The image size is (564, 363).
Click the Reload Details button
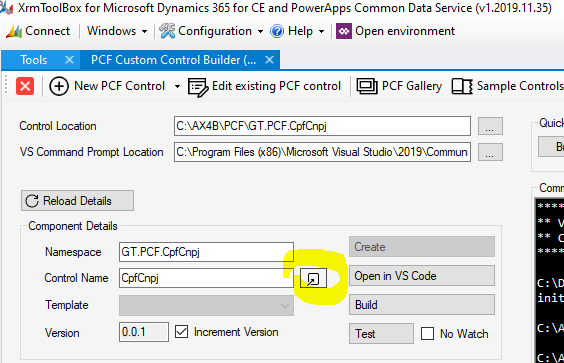pos(77,201)
